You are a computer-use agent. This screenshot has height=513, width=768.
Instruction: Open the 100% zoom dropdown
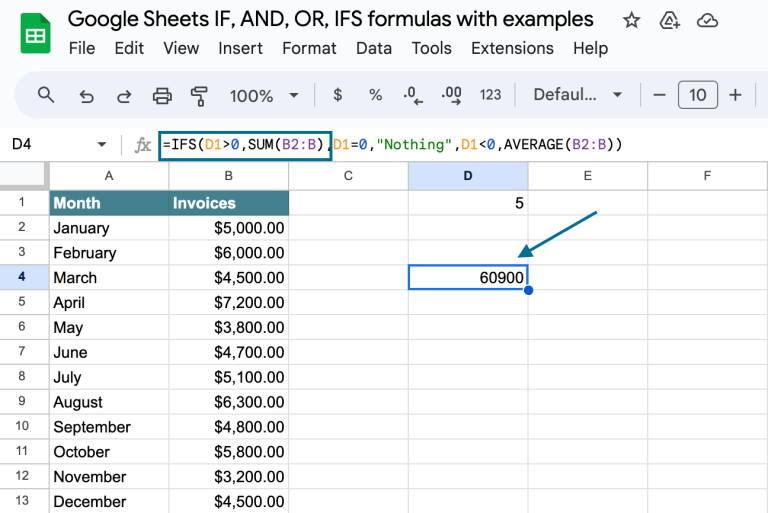pos(265,95)
